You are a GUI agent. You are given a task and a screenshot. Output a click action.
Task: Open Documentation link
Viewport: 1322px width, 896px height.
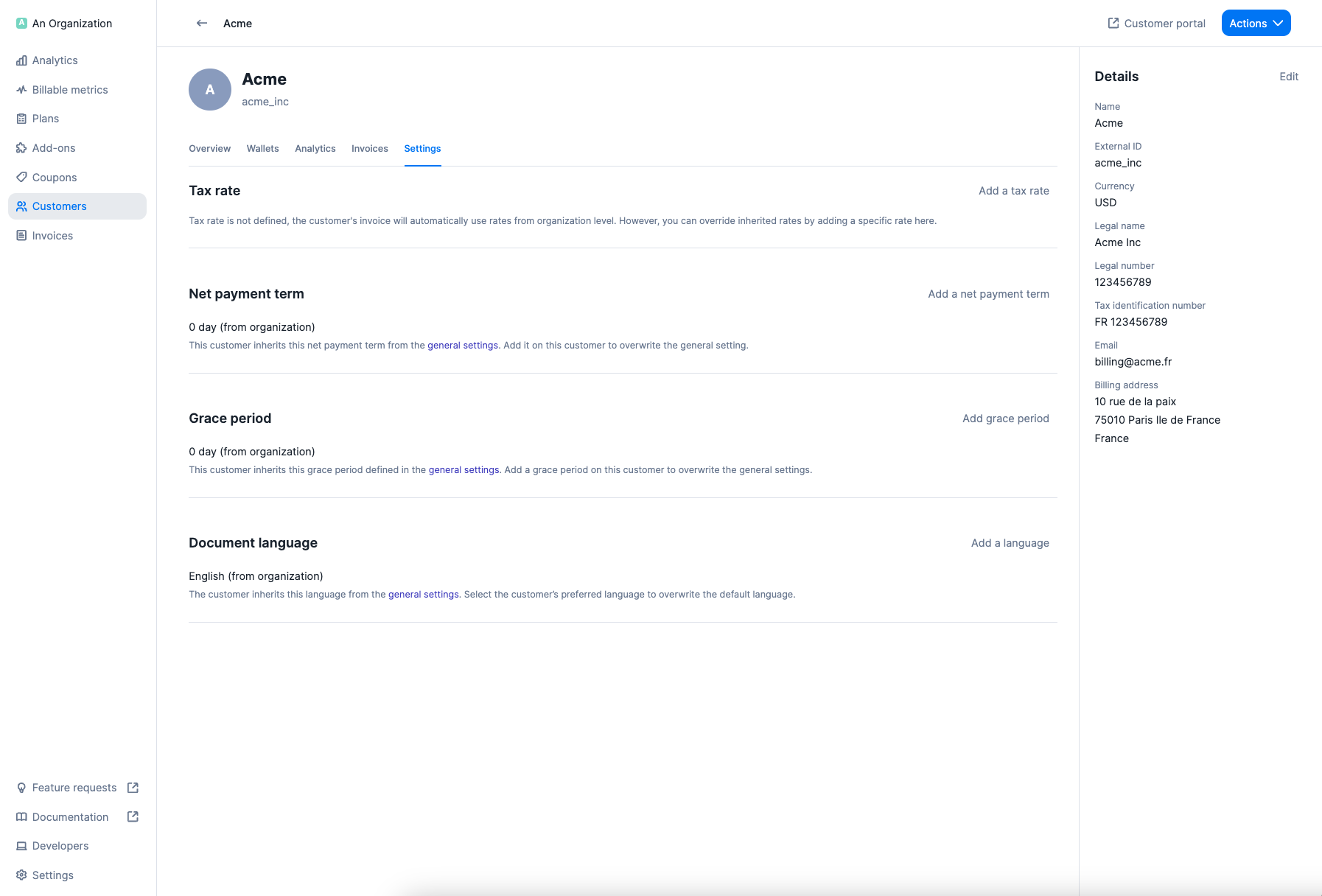pos(77,817)
